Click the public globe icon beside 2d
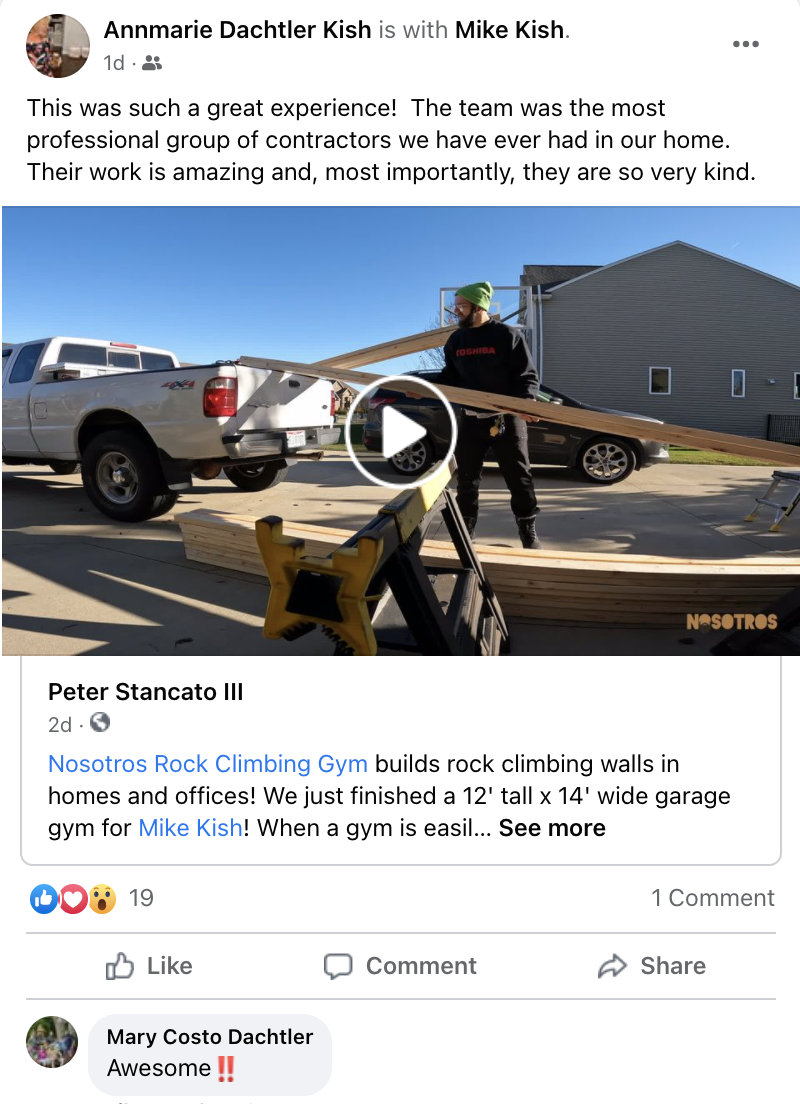 (x=100, y=722)
